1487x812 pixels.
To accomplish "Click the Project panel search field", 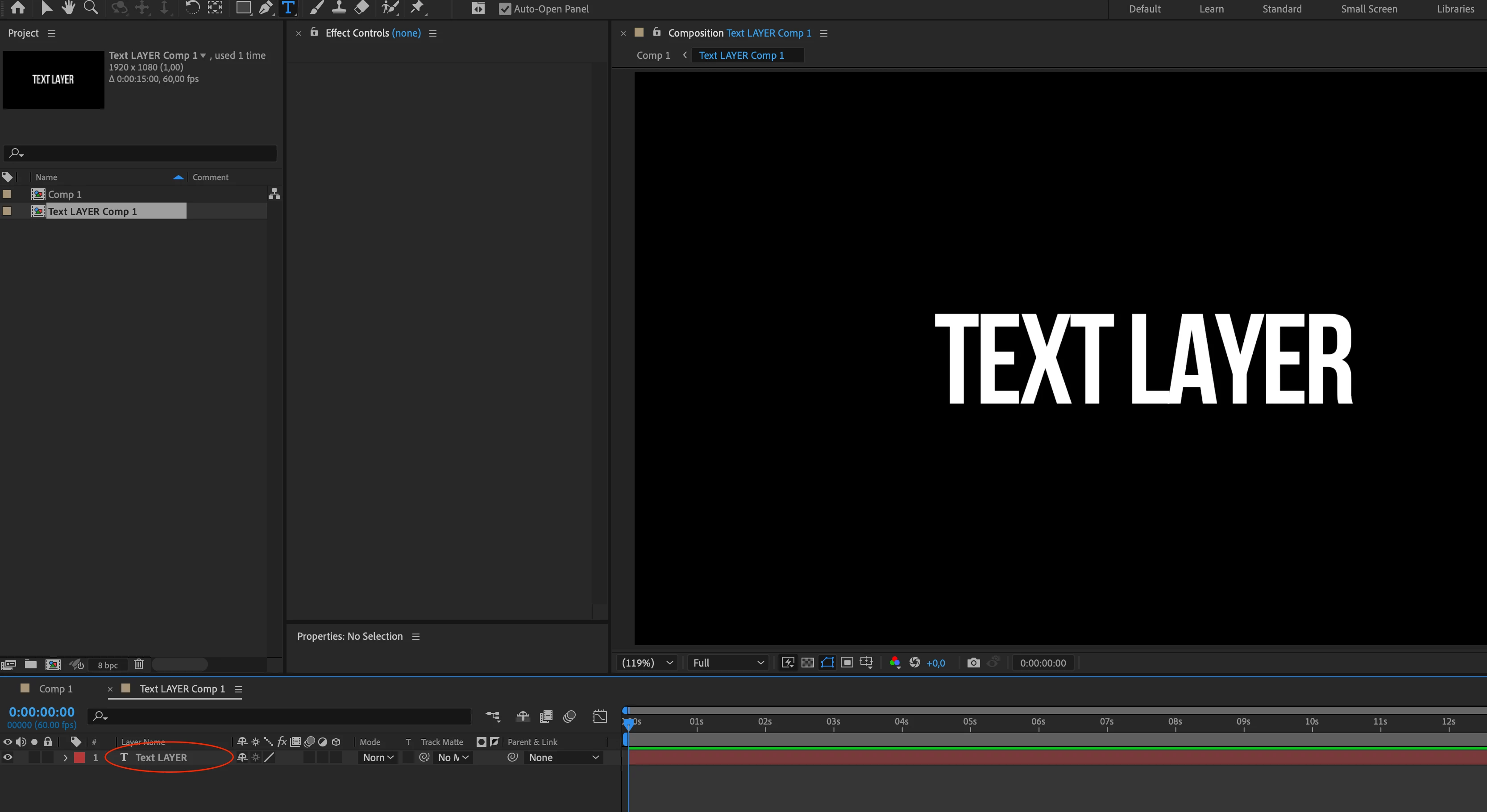I will (144, 153).
